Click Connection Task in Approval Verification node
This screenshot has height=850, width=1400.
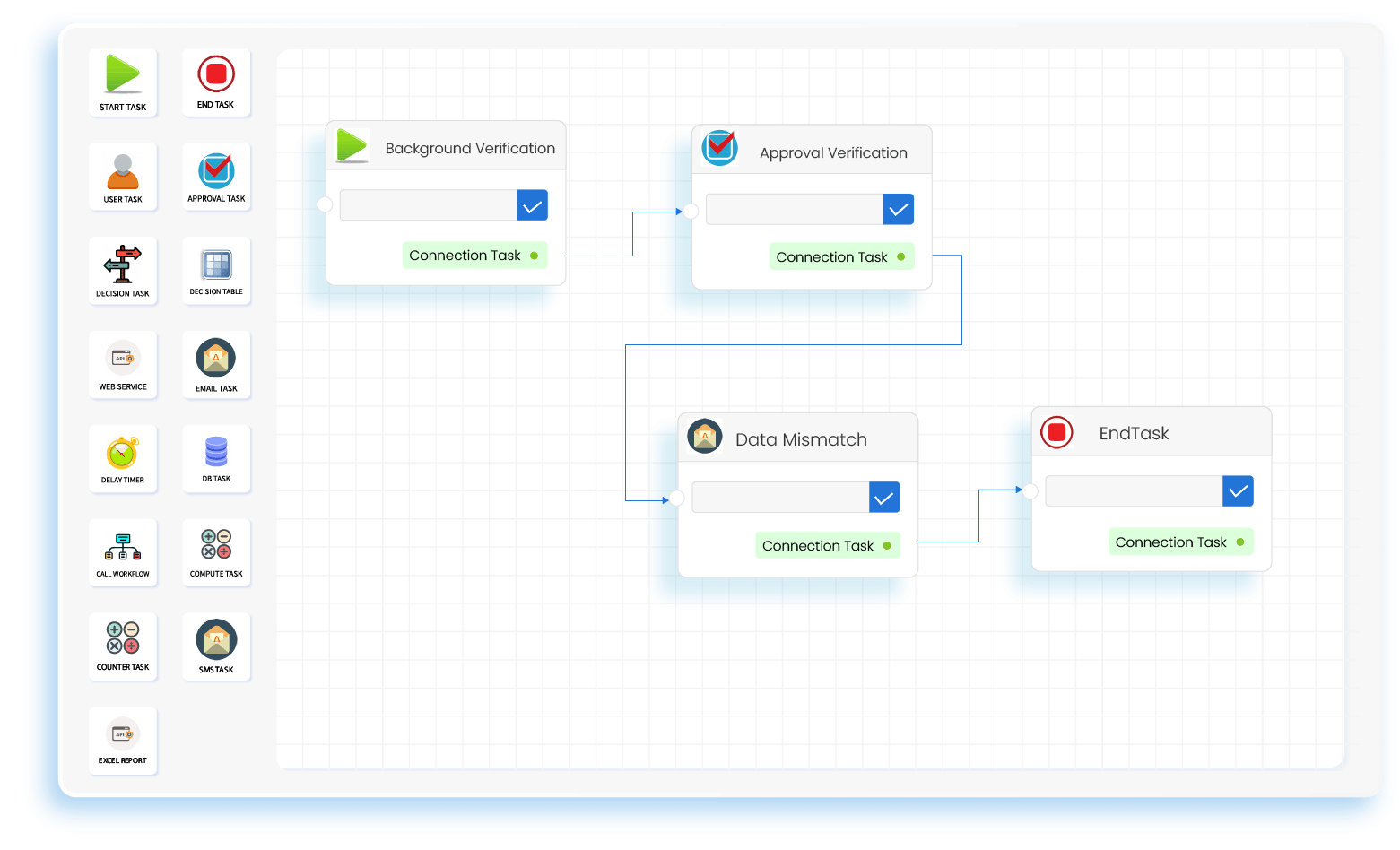click(841, 257)
